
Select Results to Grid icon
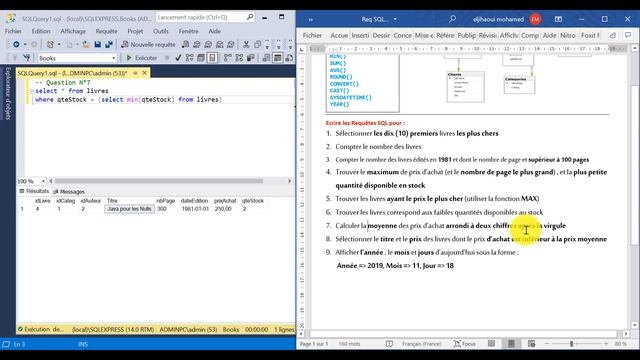pos(278,58)
